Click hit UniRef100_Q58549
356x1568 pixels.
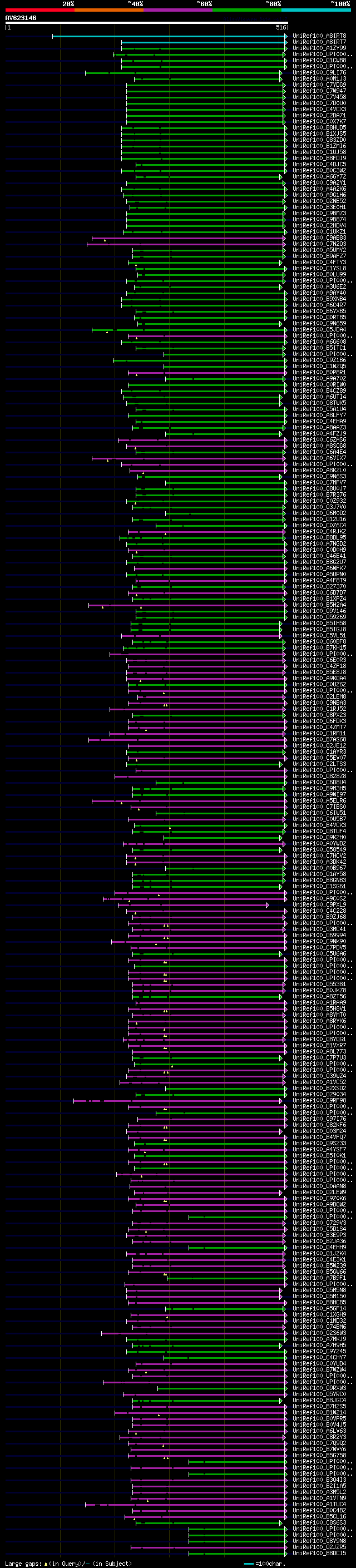319,850
